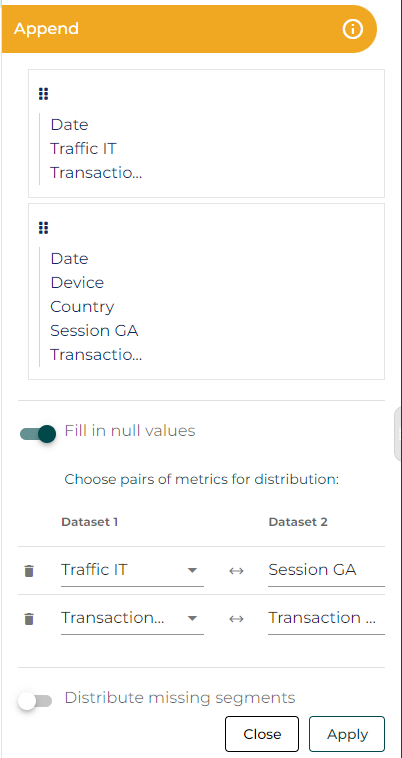The height and width of the screenshot is (758, 402).
Task: Select Session GA in second dataset list
Action: [94, 331]
